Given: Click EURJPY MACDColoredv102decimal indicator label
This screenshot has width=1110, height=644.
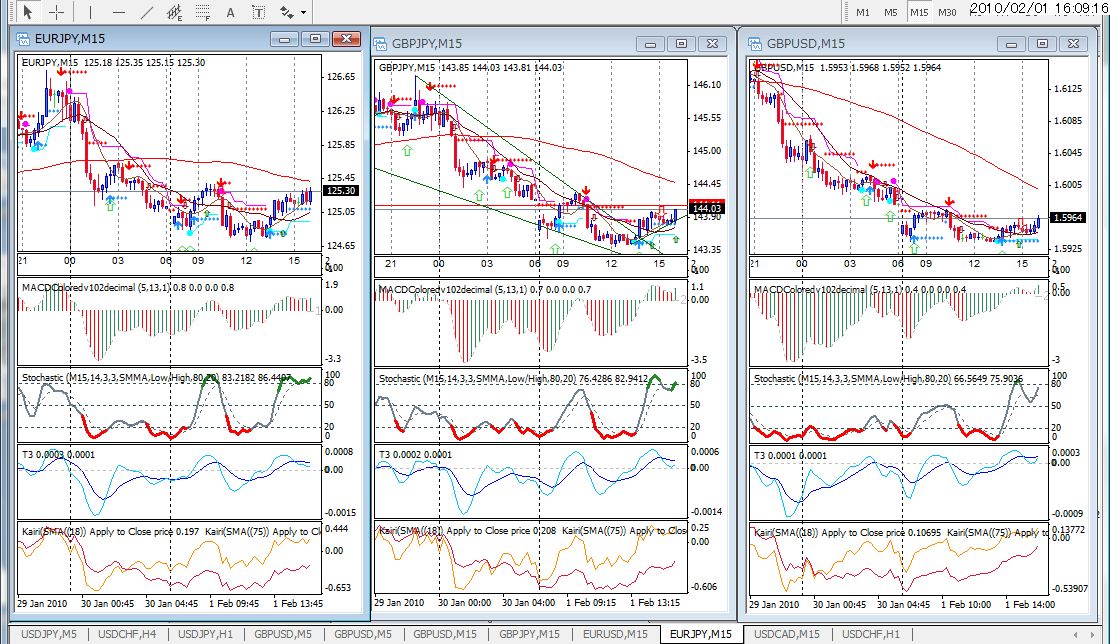Looking at the screenshot, I should (127, 287).
